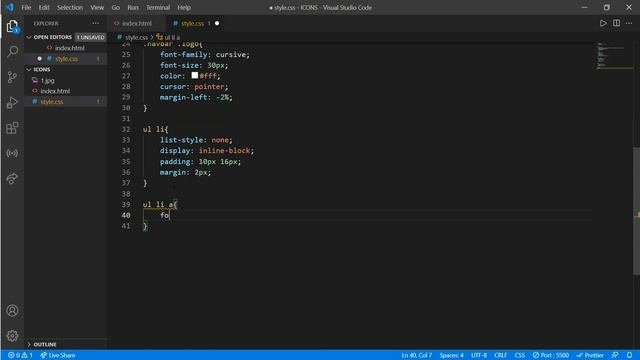The width and height of the screenshot is (640, 360).
Task: Open the Edit menu
Action: point(44,7)
